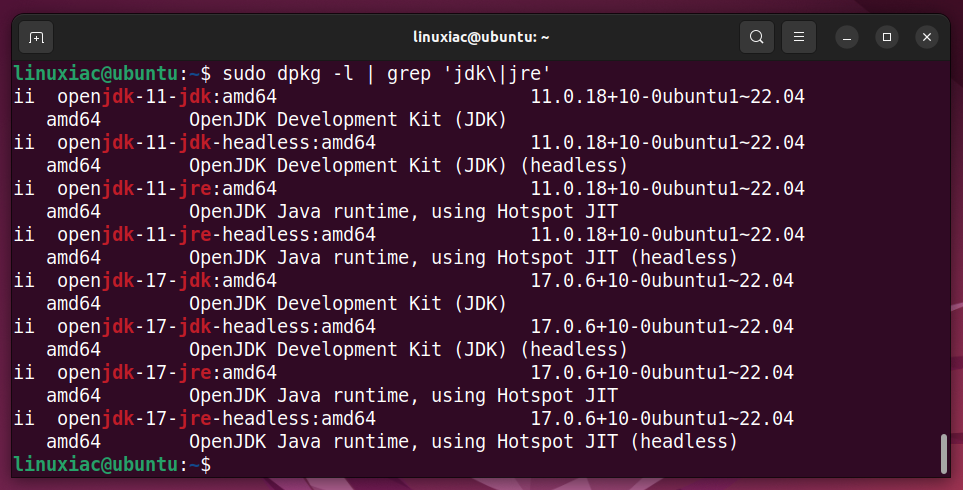The height and width of the screenshot is (490, 963).
Task: Click the first 'OpenJDK Development Kit (JDK)' description
Action: click(348, 120)
